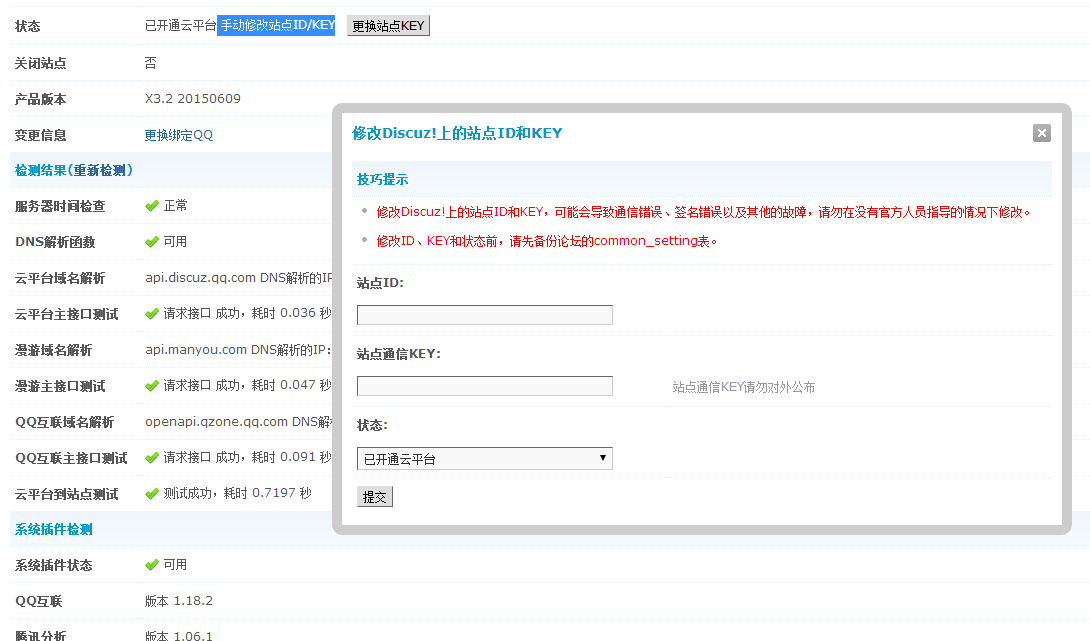Click green checkmark beside 漫游主接口测试
This screenshot has width=1090, height=641.
pos(152,386)
